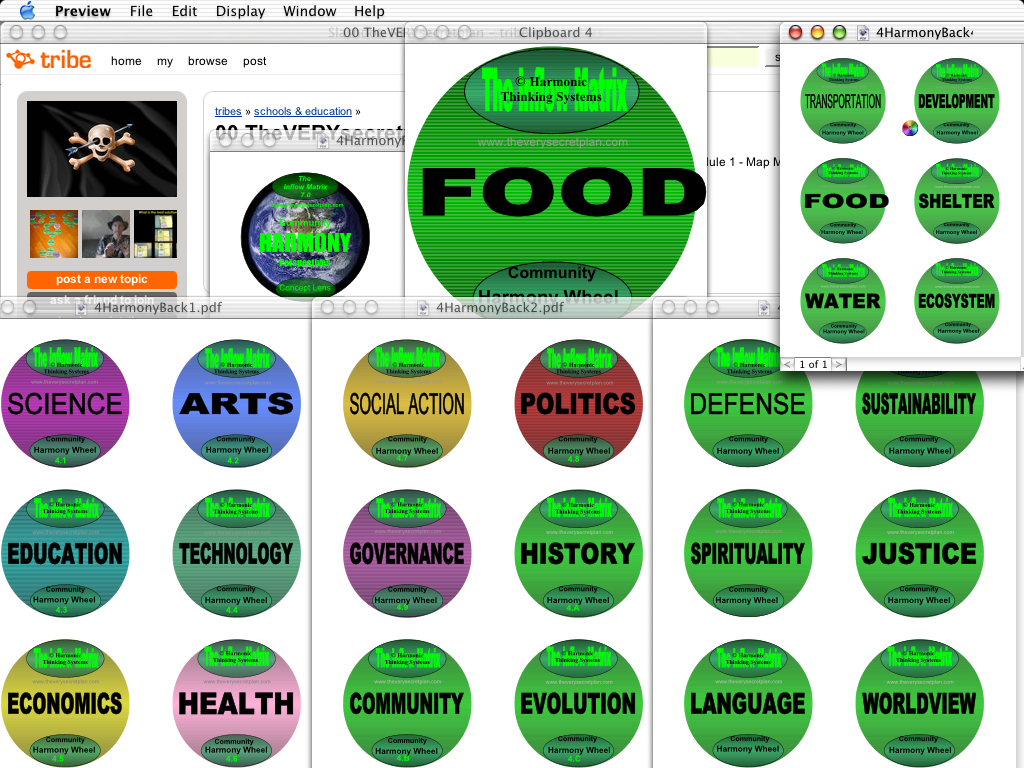Open the Display menu
Screen dimensions: 1024x768
tap(240, 11)
